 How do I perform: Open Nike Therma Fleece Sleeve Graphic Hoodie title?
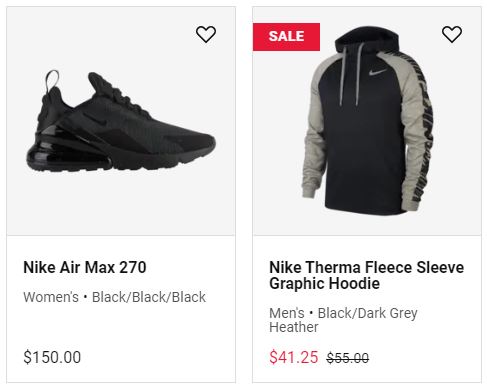pos(366,275)
